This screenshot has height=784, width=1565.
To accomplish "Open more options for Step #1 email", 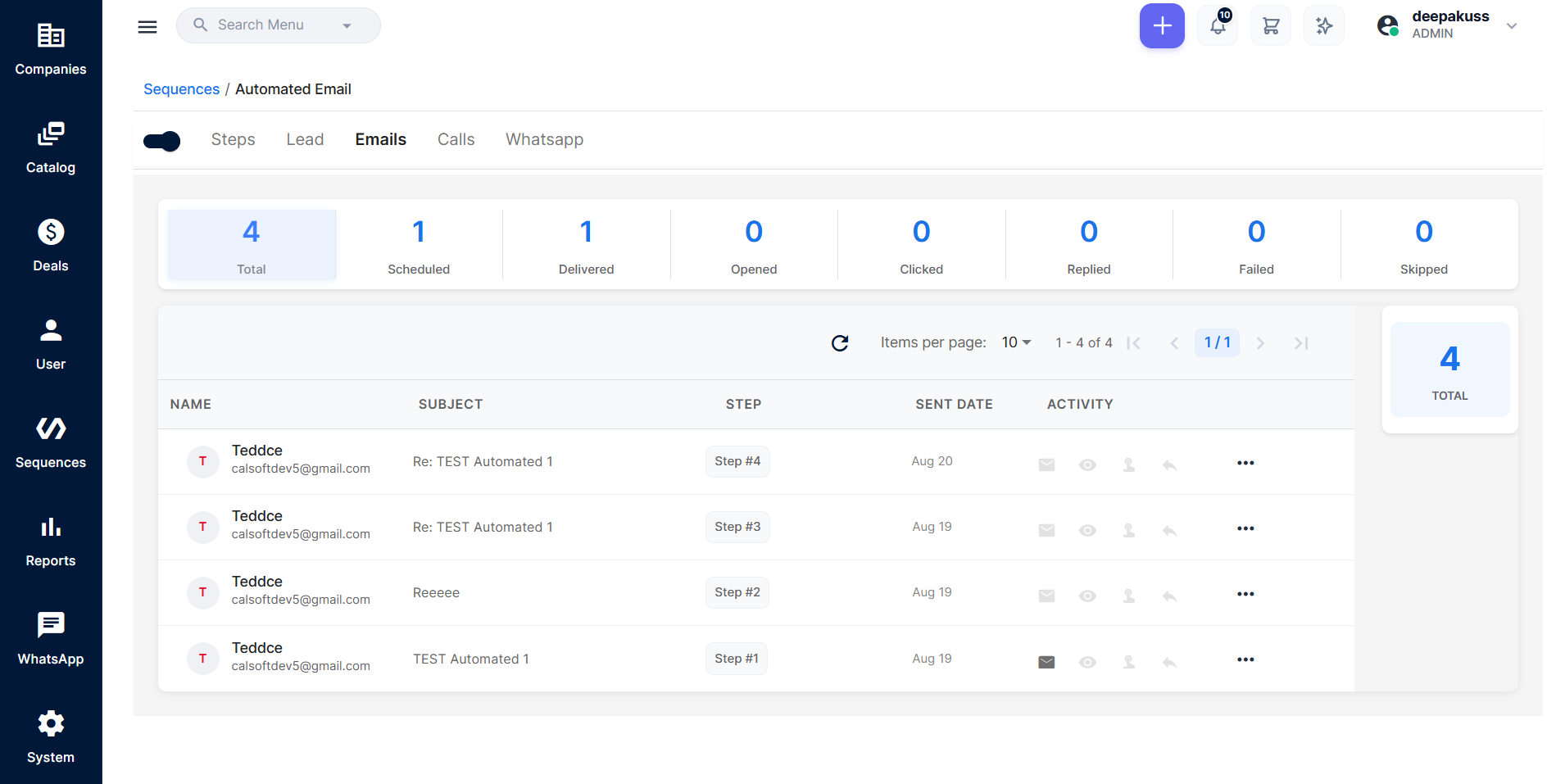I will coord(1245,659).
